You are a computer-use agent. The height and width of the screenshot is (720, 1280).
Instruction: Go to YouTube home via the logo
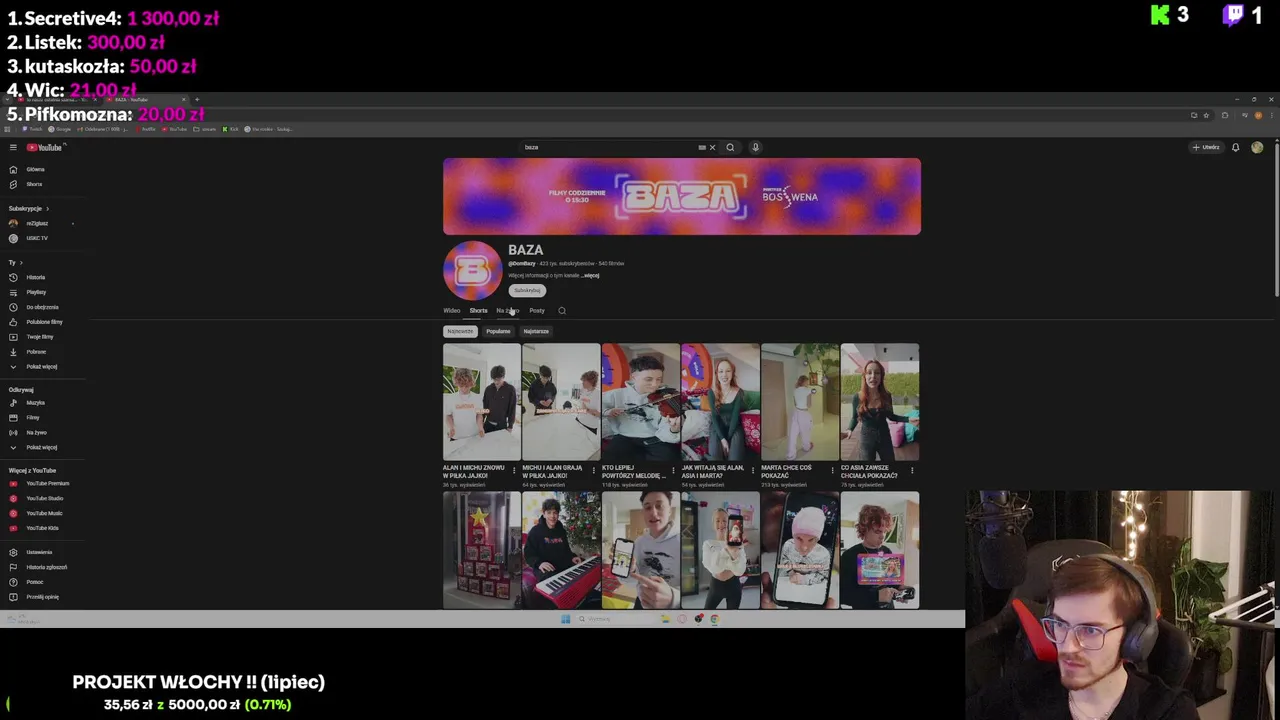click(x=45, y=147)
